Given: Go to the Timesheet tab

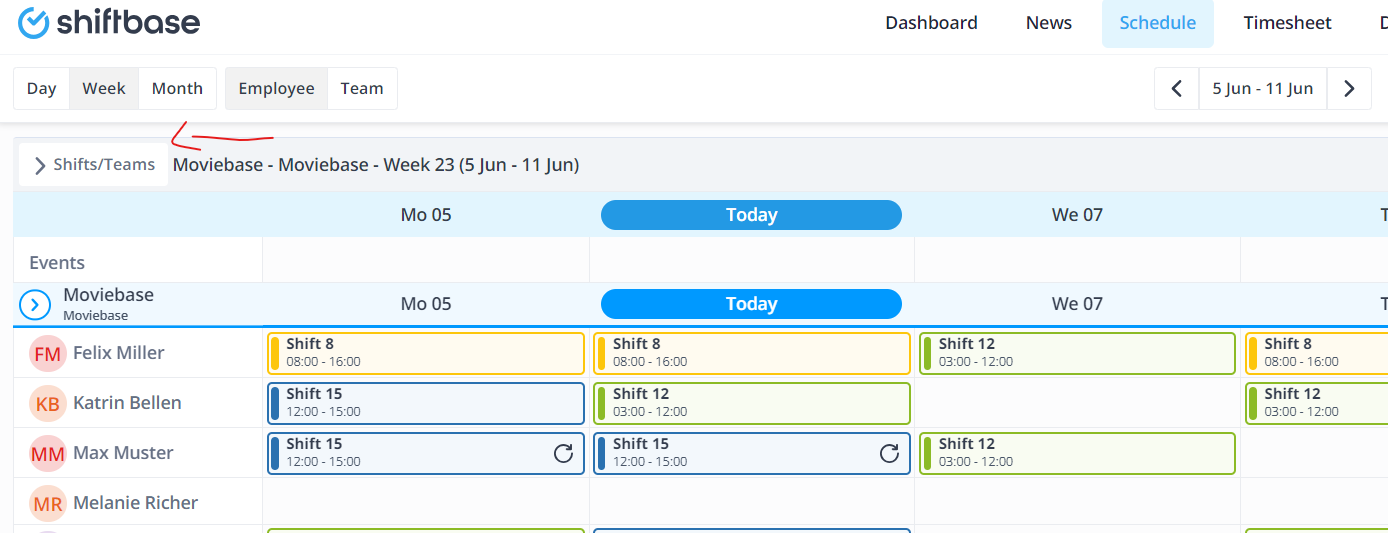Looking at the screenshot, I should 1287,23.
